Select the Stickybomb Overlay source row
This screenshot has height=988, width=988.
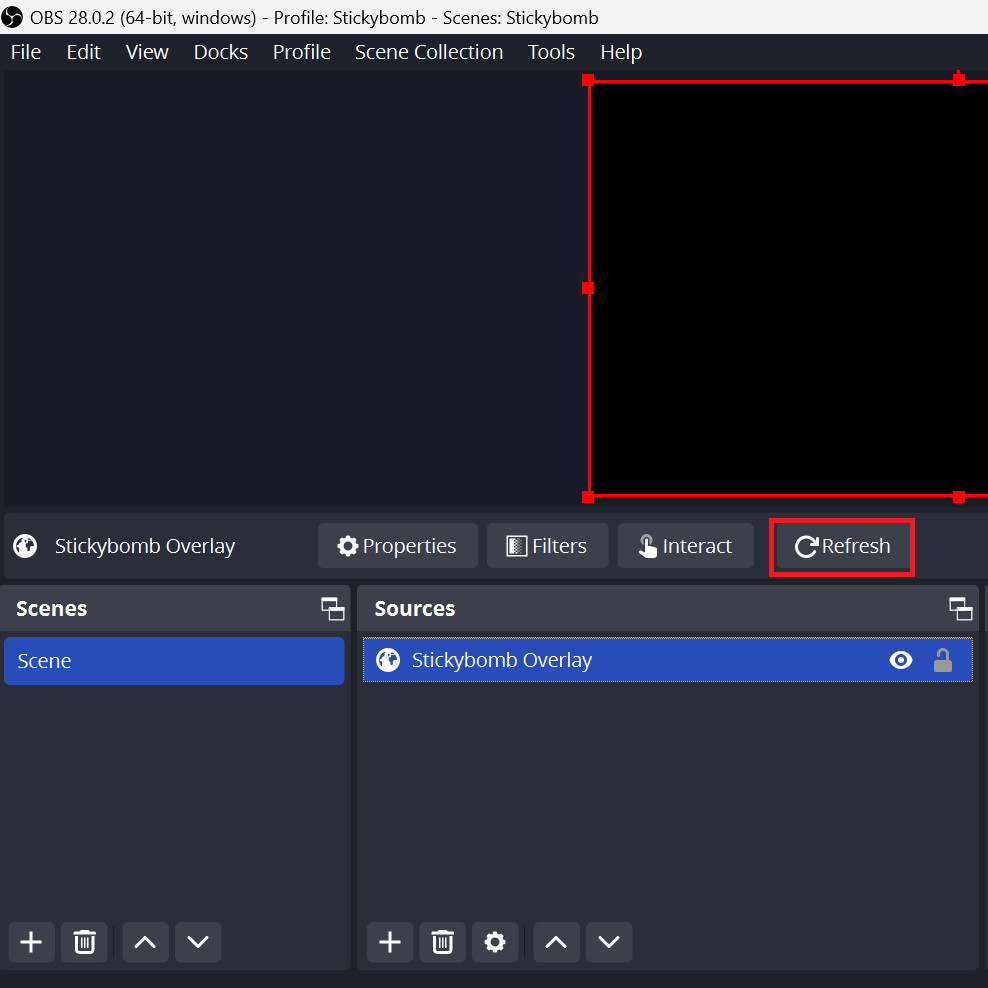[x=667, y=660]
